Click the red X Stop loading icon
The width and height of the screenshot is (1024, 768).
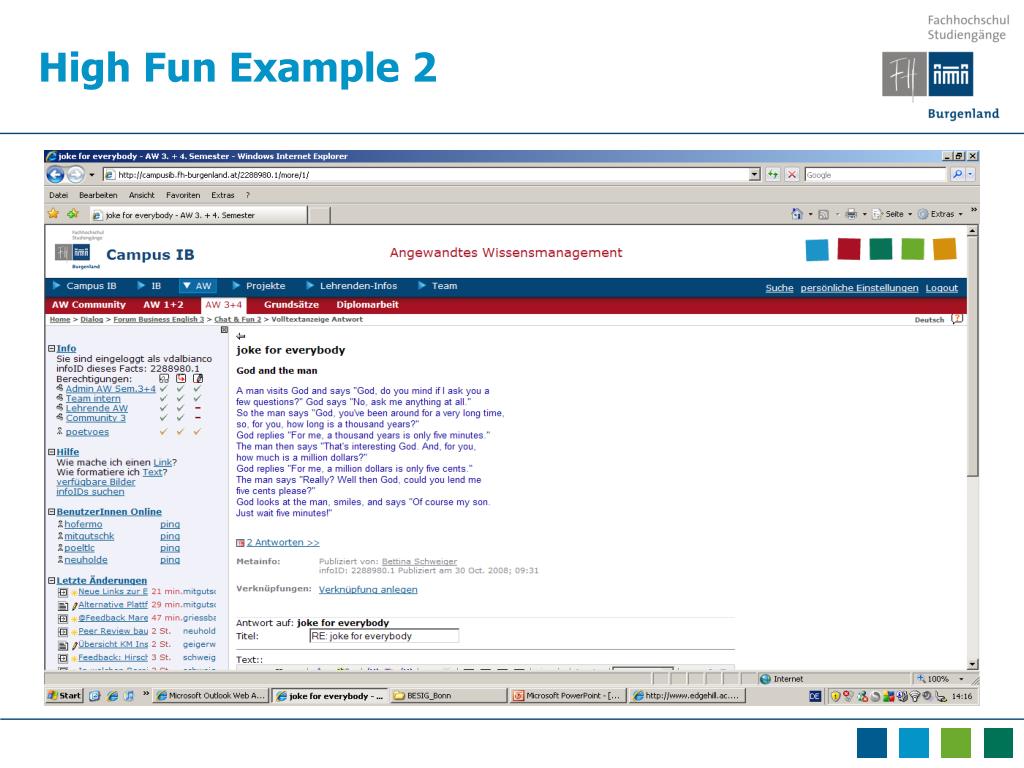(x=792, y=174)
